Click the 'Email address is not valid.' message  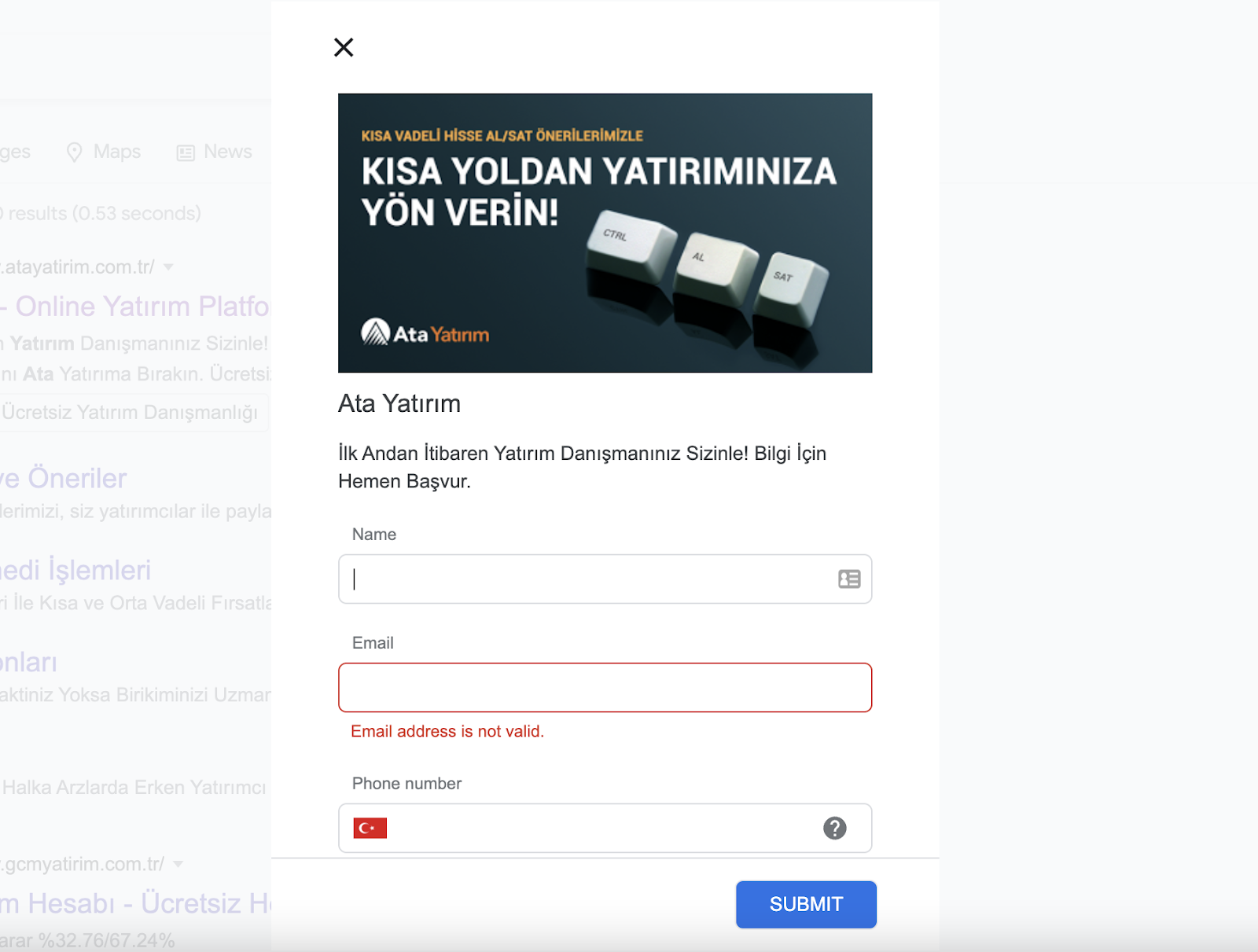pyautogui.click(x=447, y=731)
